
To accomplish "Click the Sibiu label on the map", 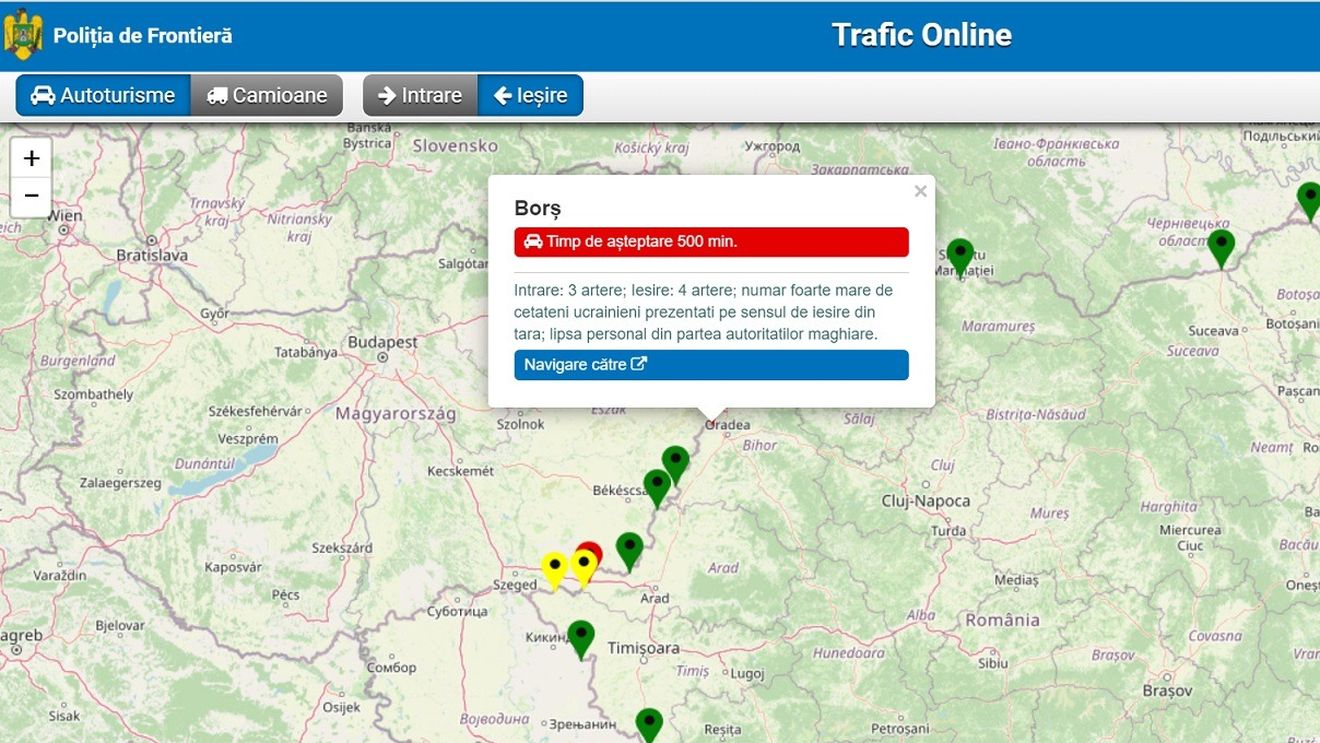I will (993, 662).
